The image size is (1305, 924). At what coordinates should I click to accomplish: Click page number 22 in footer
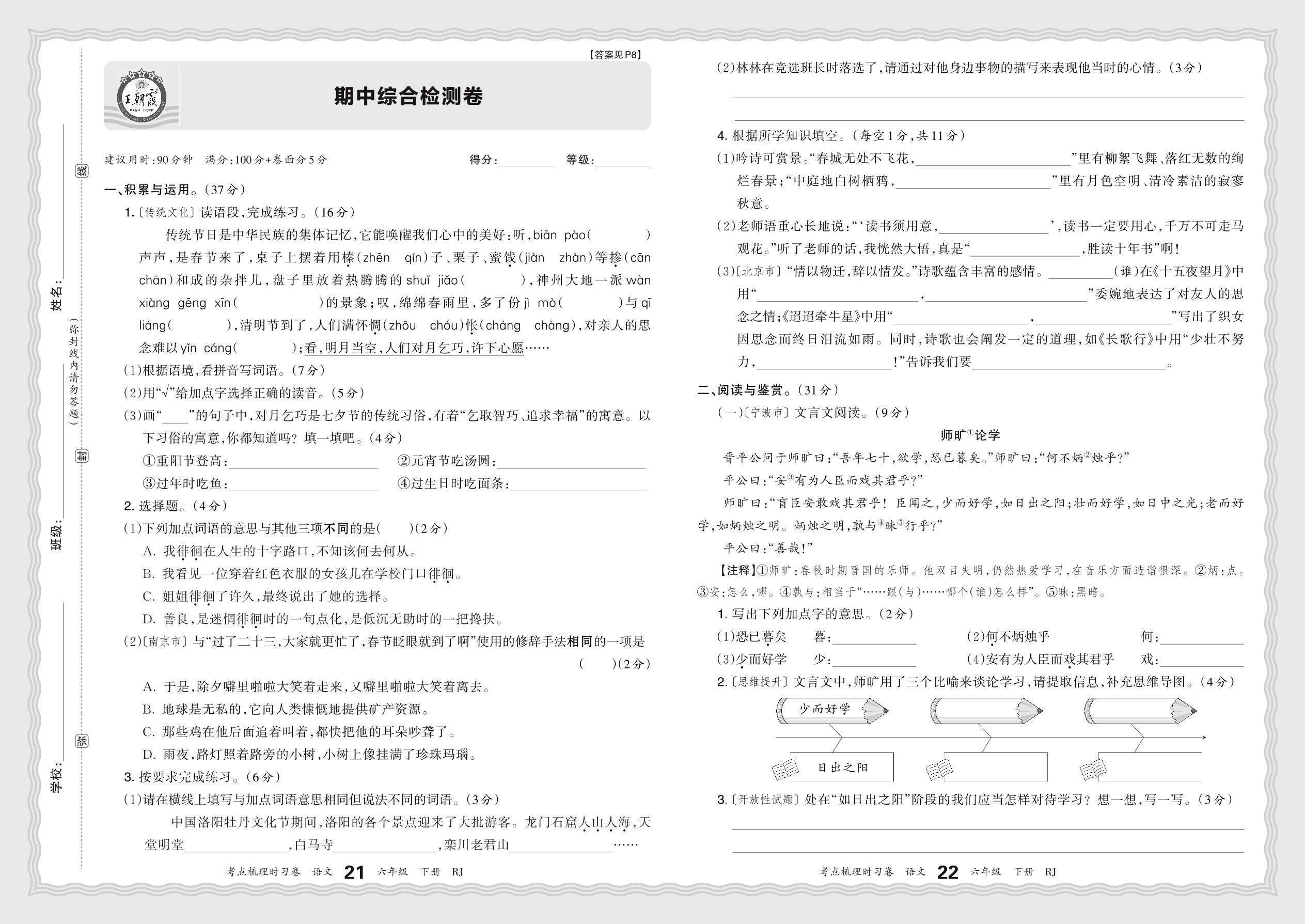point(947,872)
